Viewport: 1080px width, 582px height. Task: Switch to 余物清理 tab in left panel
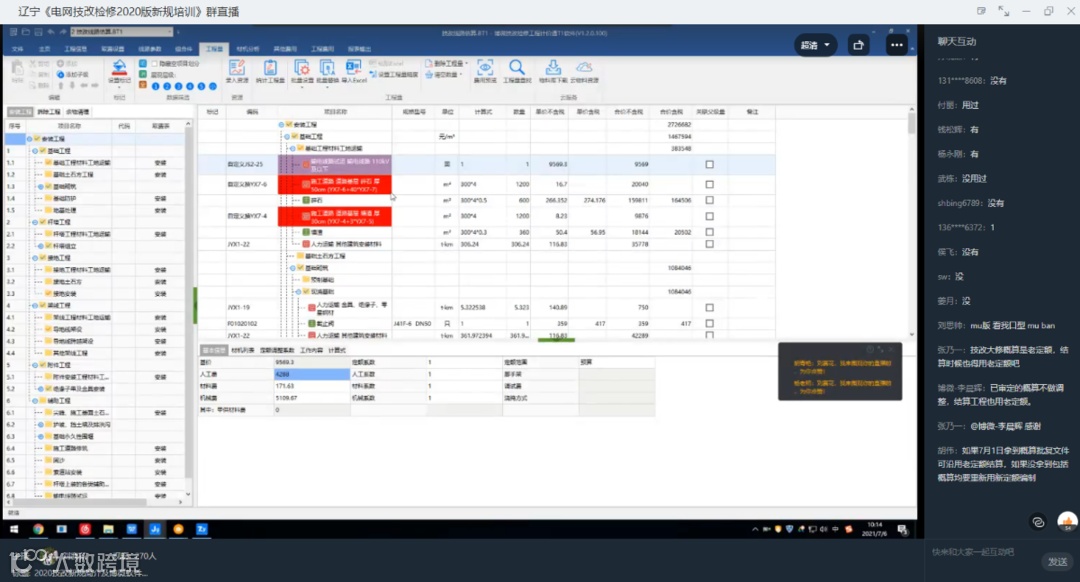tap(78, 112)
